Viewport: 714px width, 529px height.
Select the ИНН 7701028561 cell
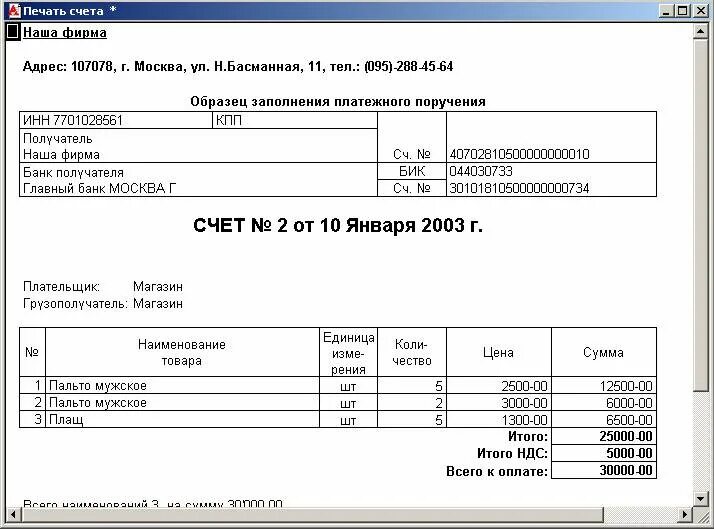click(116, 120)
